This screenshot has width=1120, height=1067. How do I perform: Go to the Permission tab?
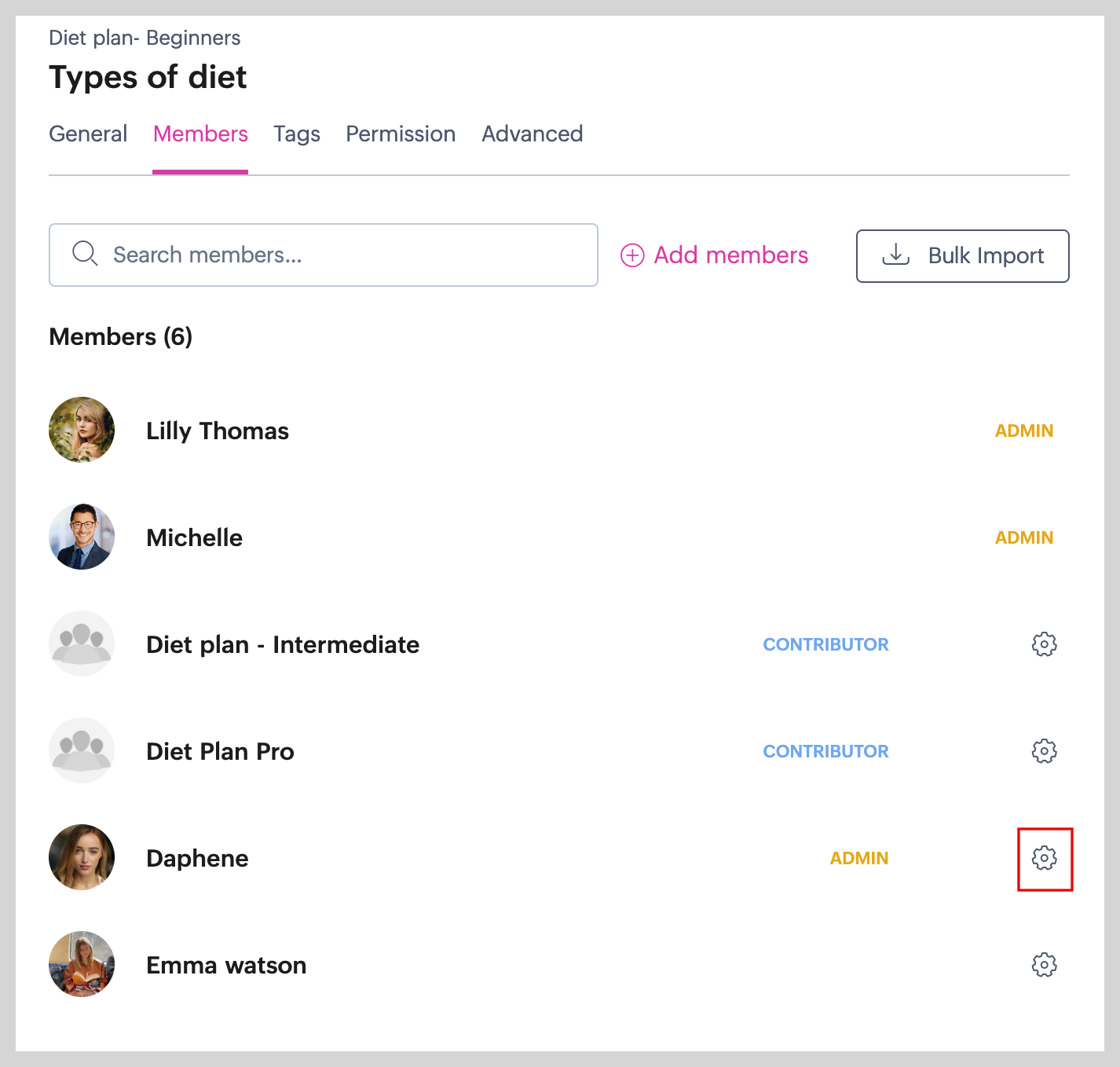[x=401, y=134]
